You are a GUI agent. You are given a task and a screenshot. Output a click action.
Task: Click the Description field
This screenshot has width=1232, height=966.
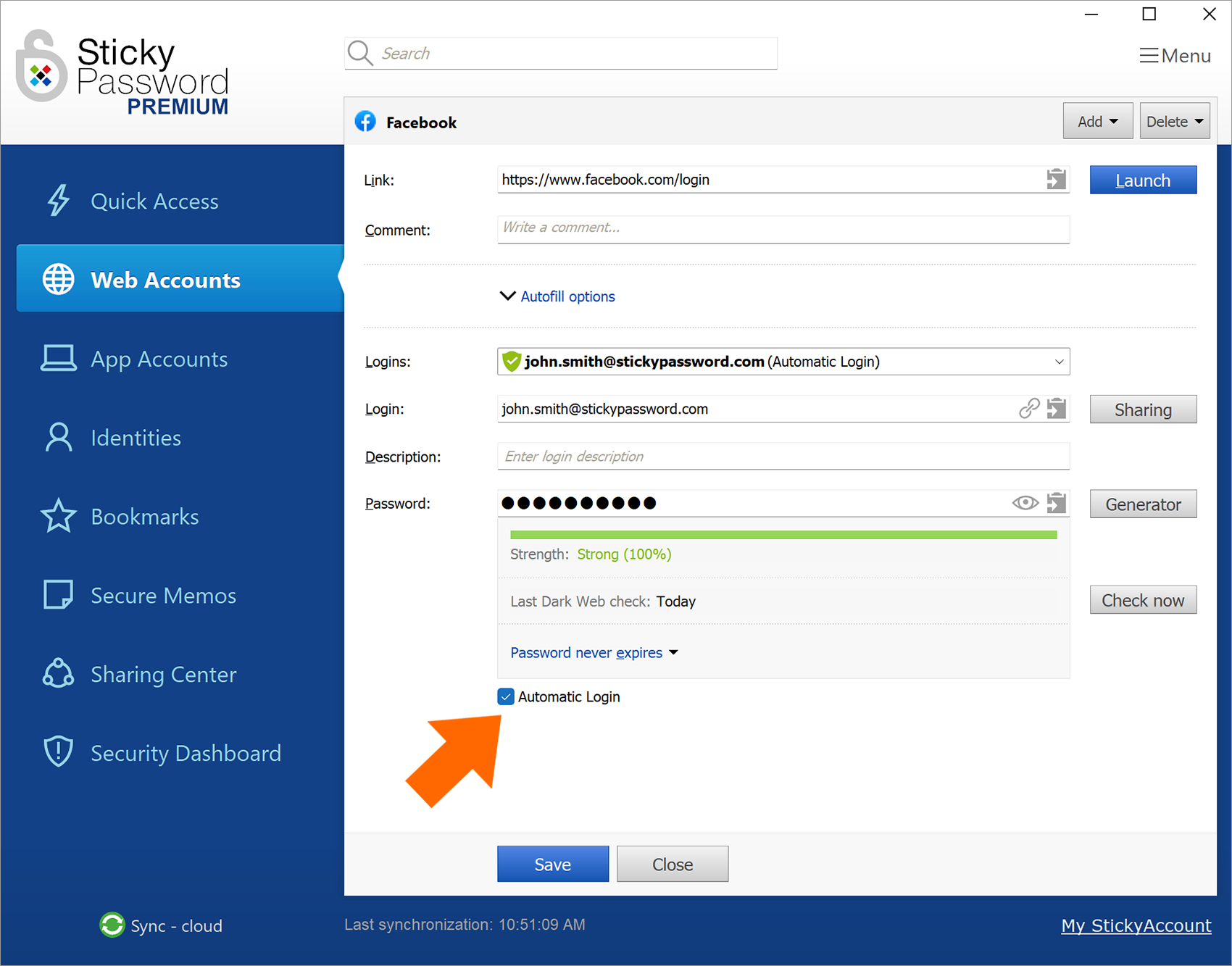pyautogui.click(x=783, y=456)
